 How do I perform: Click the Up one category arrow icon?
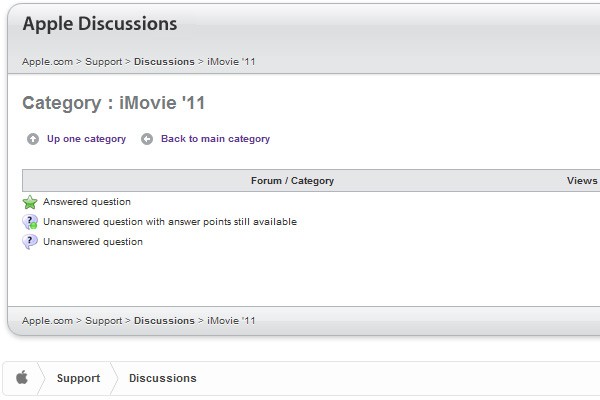(33, 139)
